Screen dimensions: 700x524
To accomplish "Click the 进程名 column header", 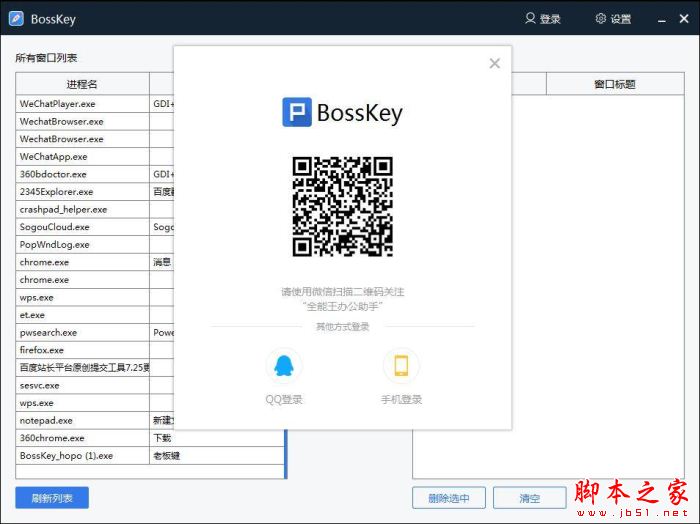I will [82, 84].
